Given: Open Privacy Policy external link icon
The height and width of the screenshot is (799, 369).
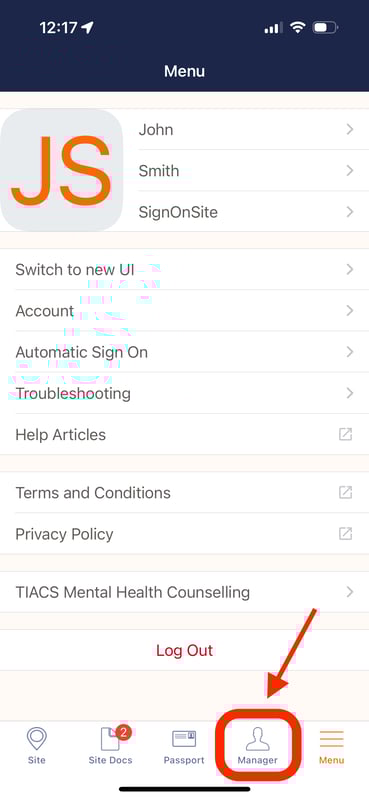Looking at the screenshot, I should [346, 534].
